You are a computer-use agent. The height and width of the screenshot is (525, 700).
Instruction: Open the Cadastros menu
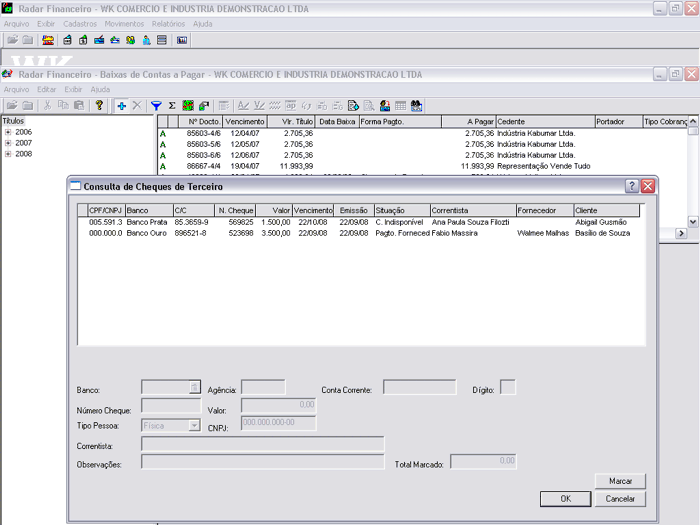[x=80, y=23]
